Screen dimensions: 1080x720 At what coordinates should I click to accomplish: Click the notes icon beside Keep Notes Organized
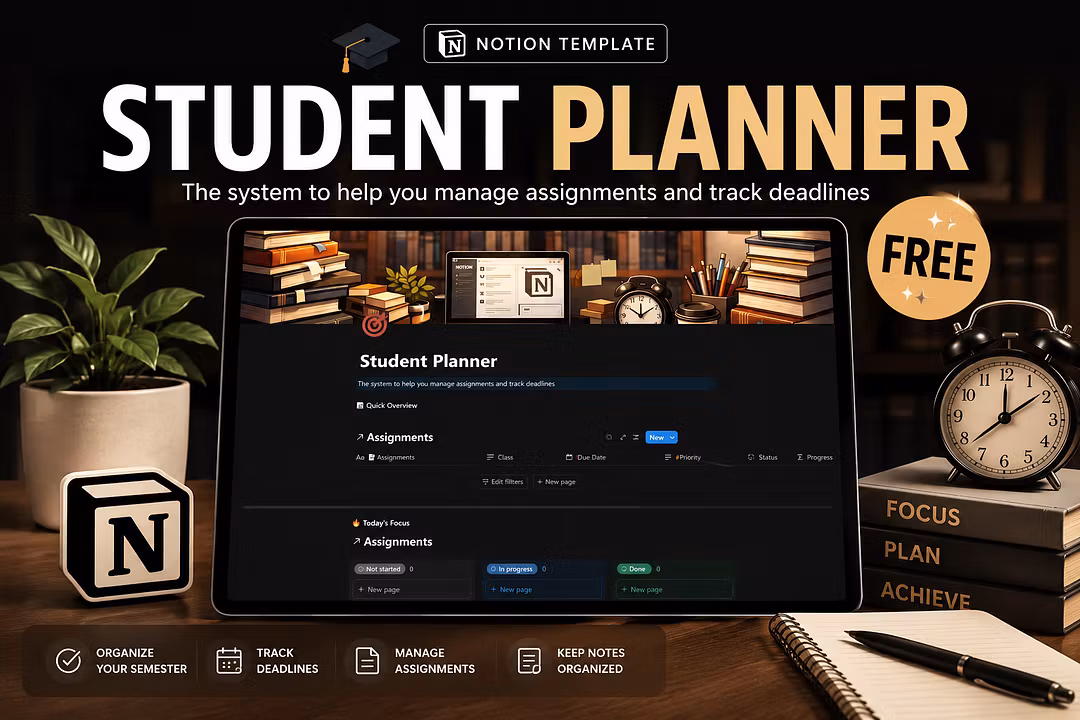click(x=529, y=660)
